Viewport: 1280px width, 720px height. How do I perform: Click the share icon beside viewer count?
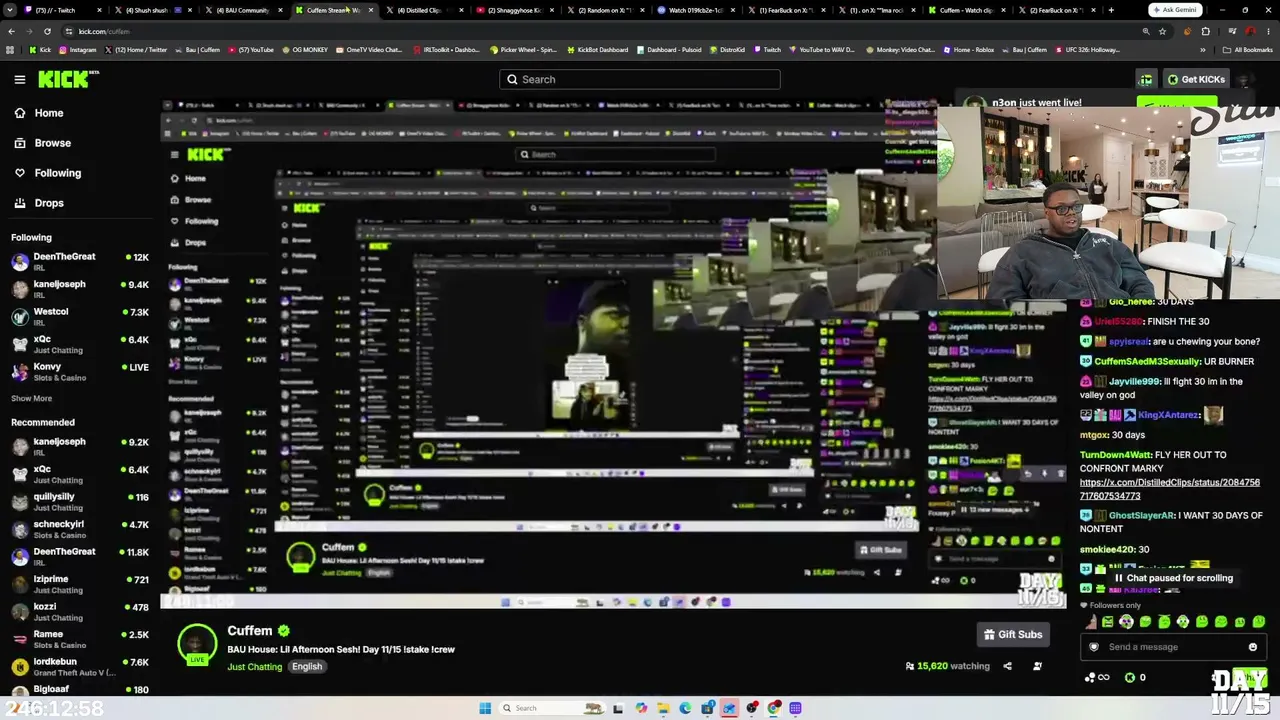click(1007, 666)
